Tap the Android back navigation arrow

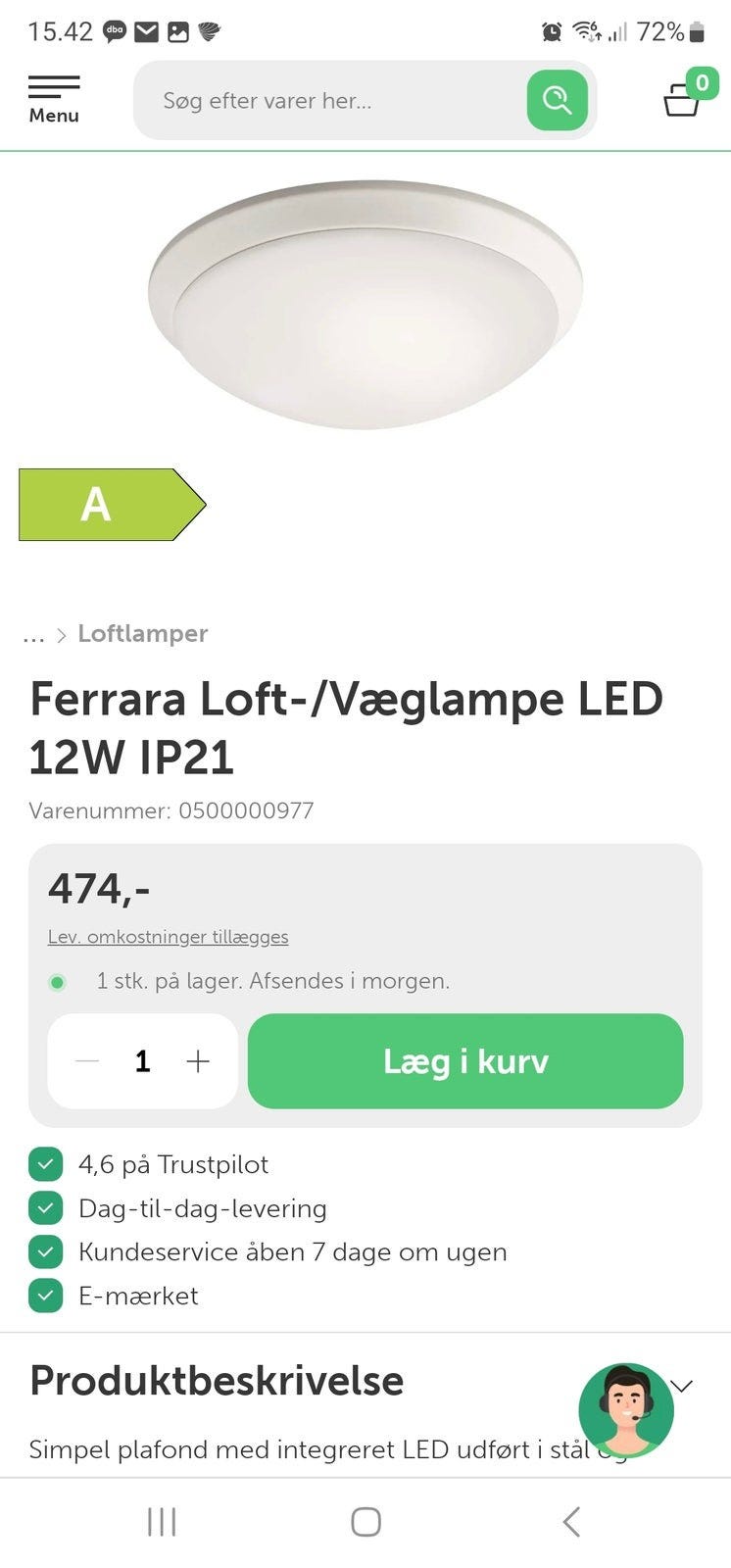(572, 1521)
